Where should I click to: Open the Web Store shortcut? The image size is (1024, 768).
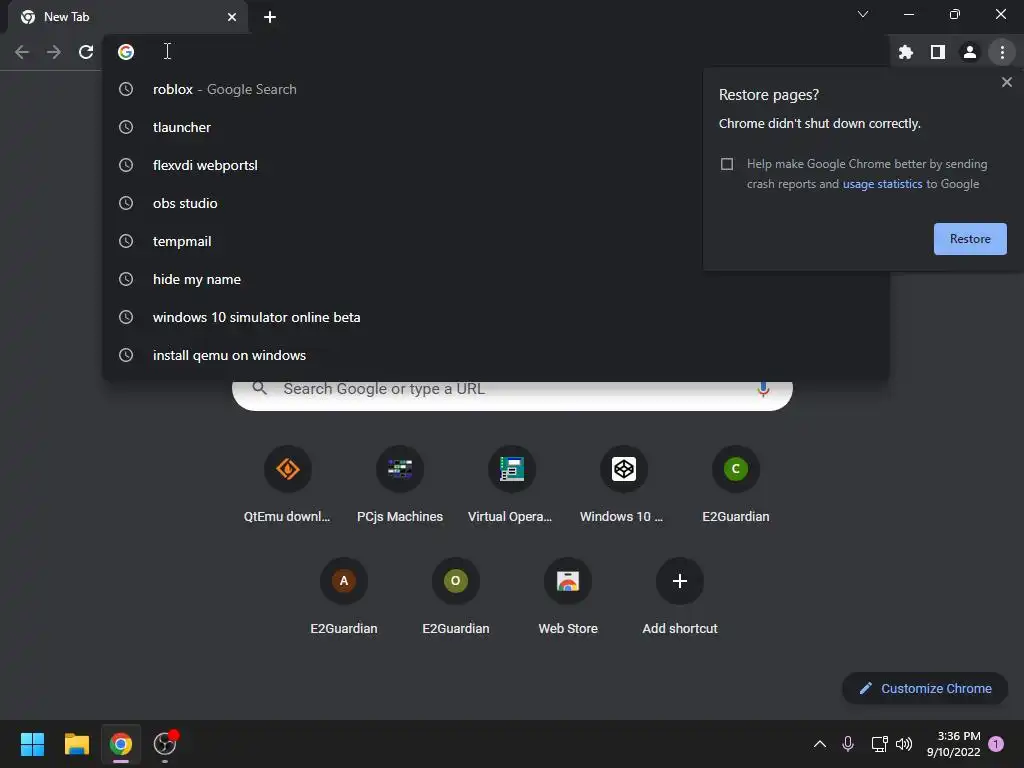(568, 597)
